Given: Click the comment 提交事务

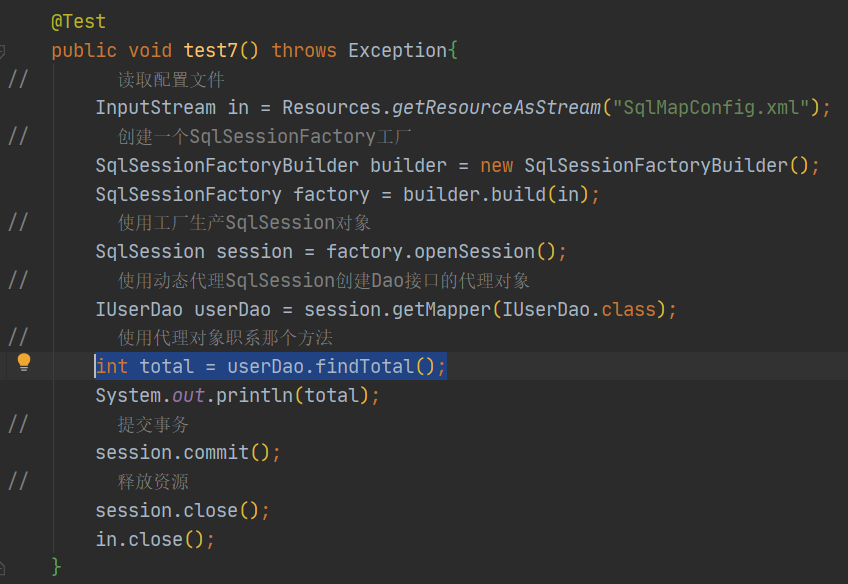Looking at the screenshot, I should (x=153, y=424).
